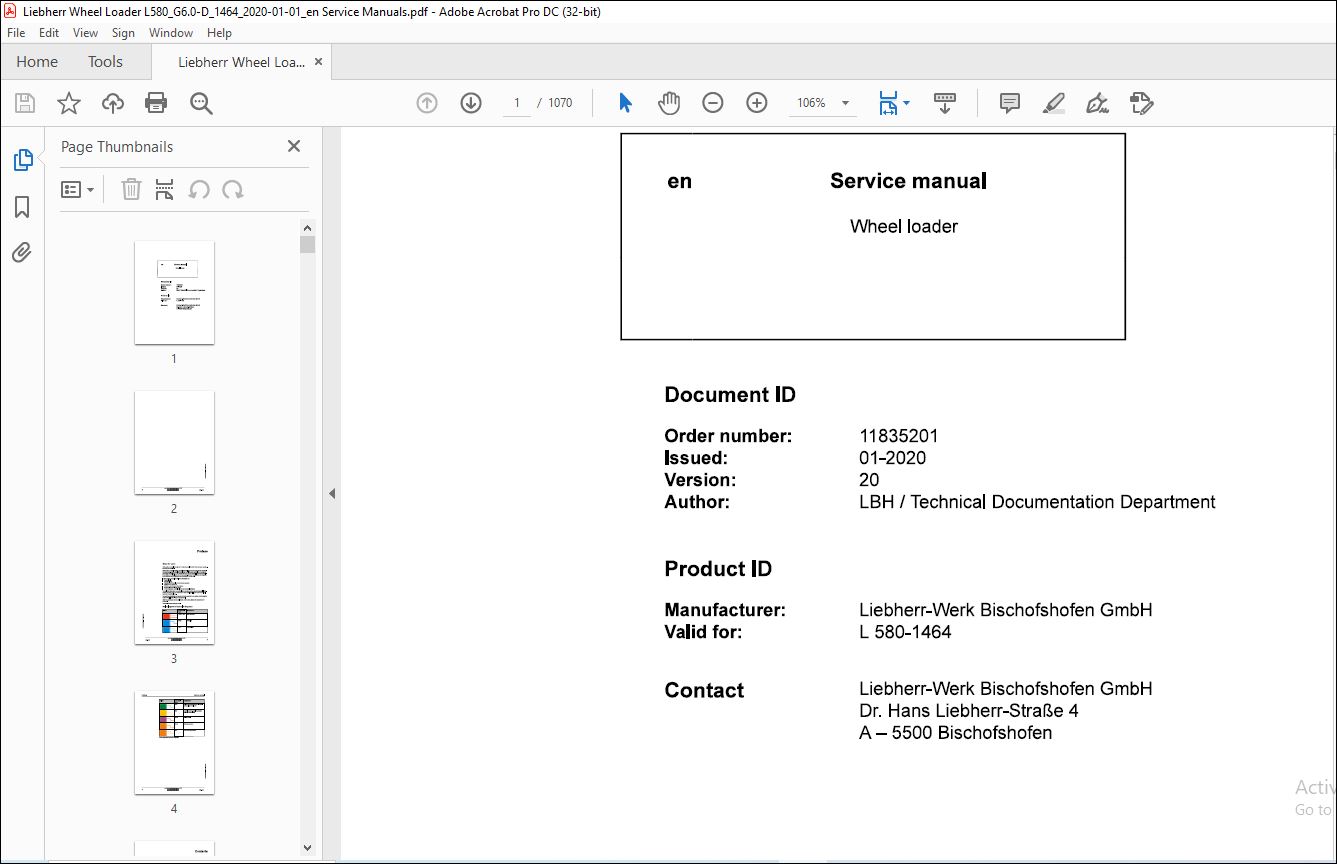Close the Page Thumbnails panel

click(x=294, y=146)
